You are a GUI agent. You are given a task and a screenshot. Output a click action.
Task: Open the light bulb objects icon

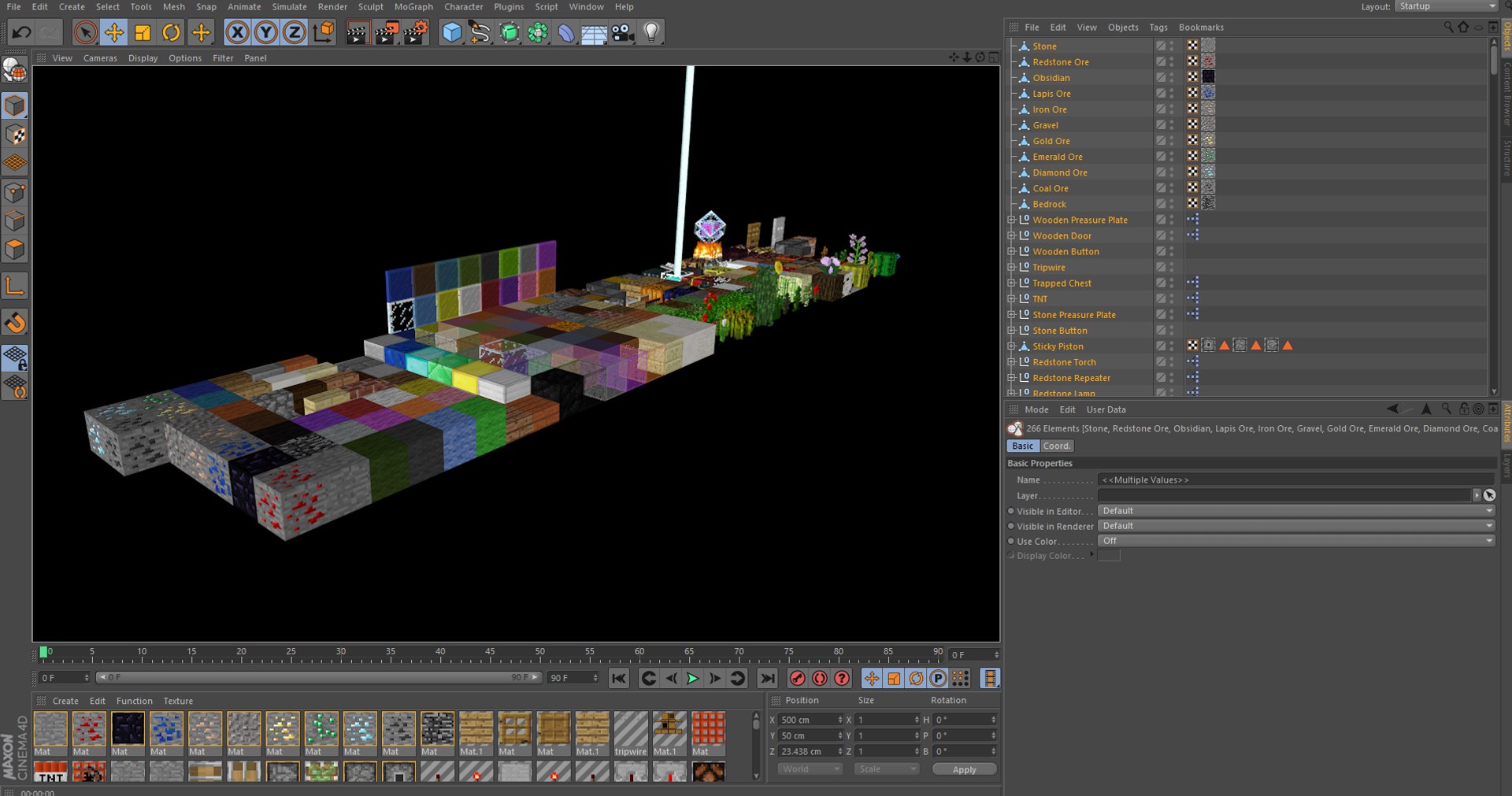(651, 32)
